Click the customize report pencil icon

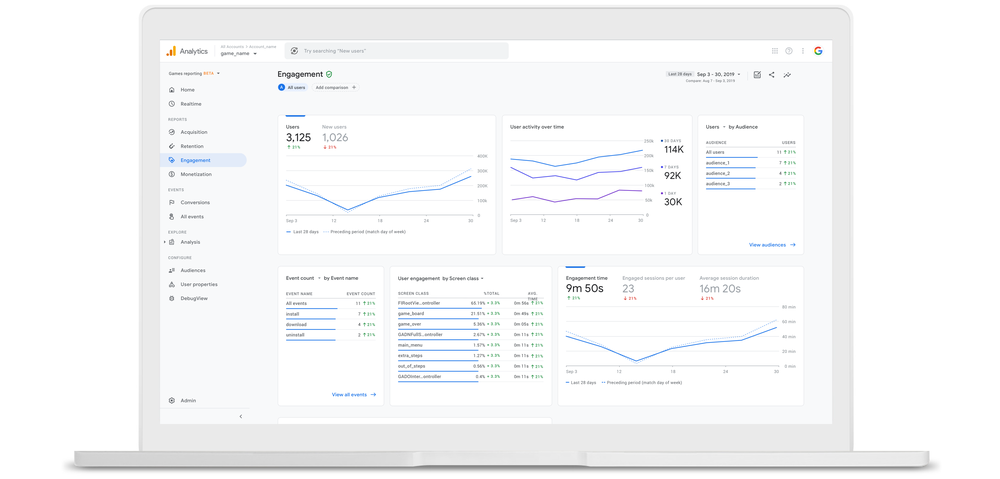click(757, 75)
